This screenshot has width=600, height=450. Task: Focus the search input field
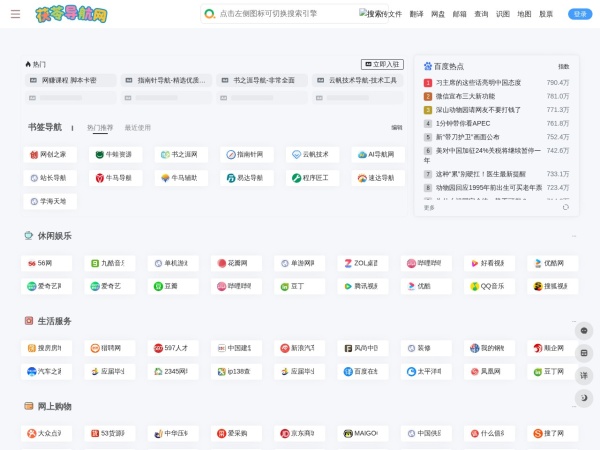[287, 14]
